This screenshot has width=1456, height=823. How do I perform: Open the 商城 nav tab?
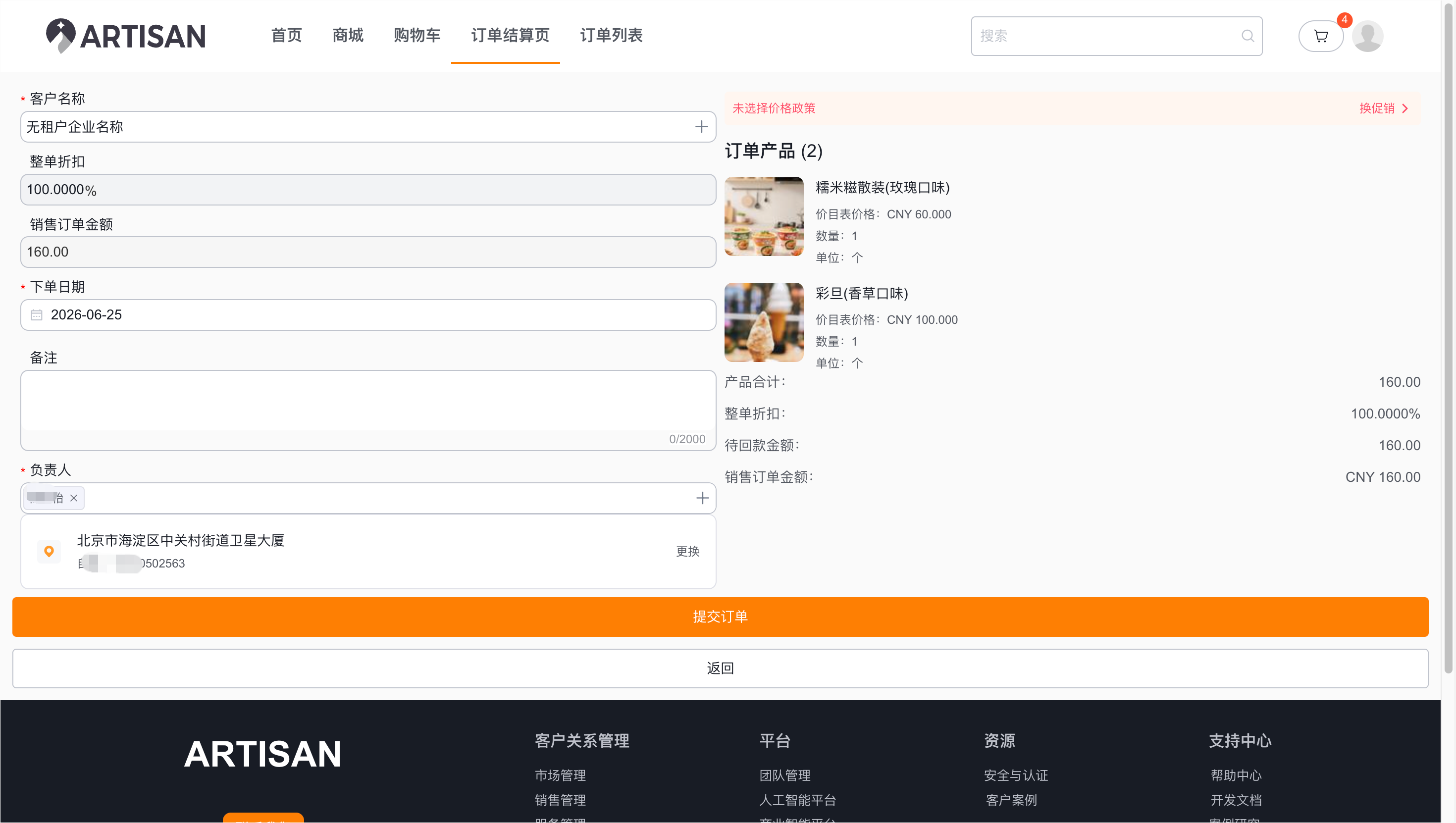pos(348,36)
